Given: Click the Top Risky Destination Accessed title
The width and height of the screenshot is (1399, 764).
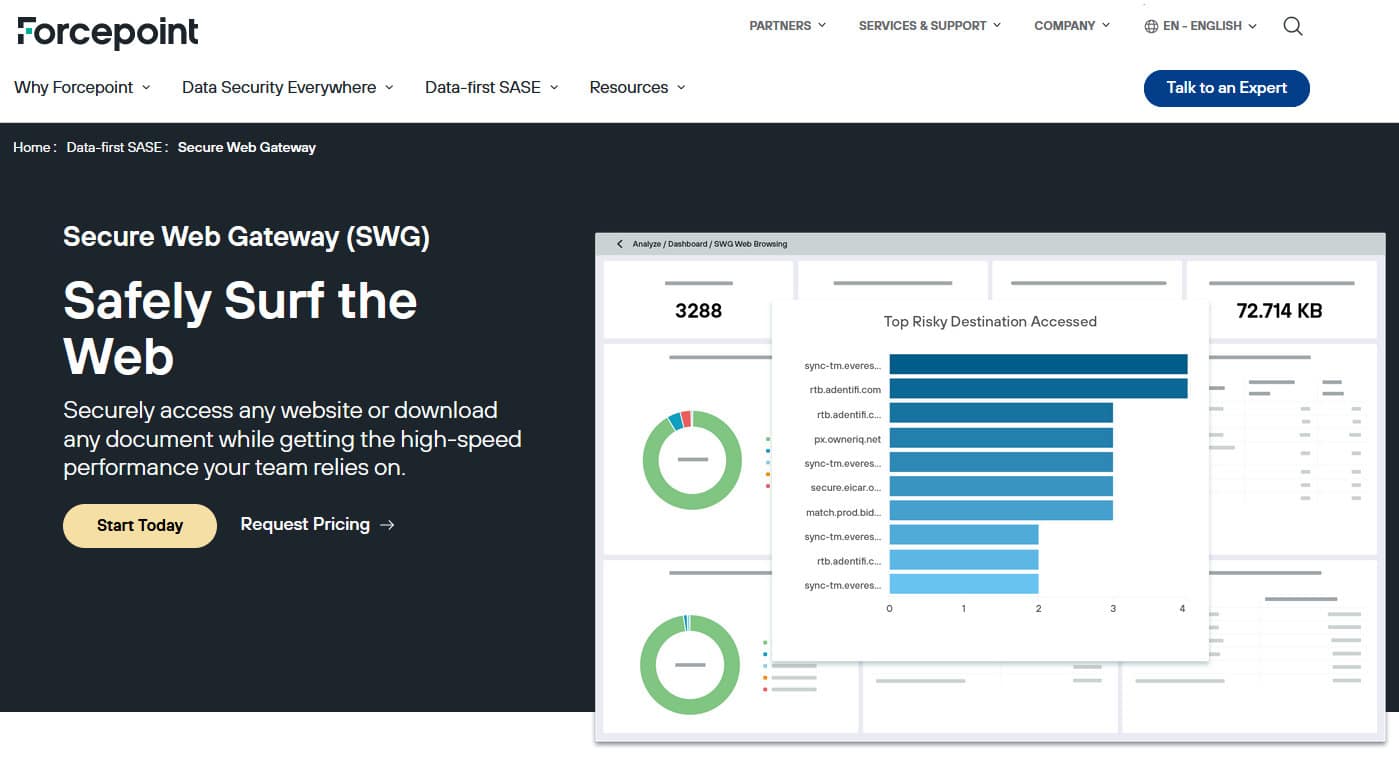Looking at the screenshot, I should coord(990,321).
